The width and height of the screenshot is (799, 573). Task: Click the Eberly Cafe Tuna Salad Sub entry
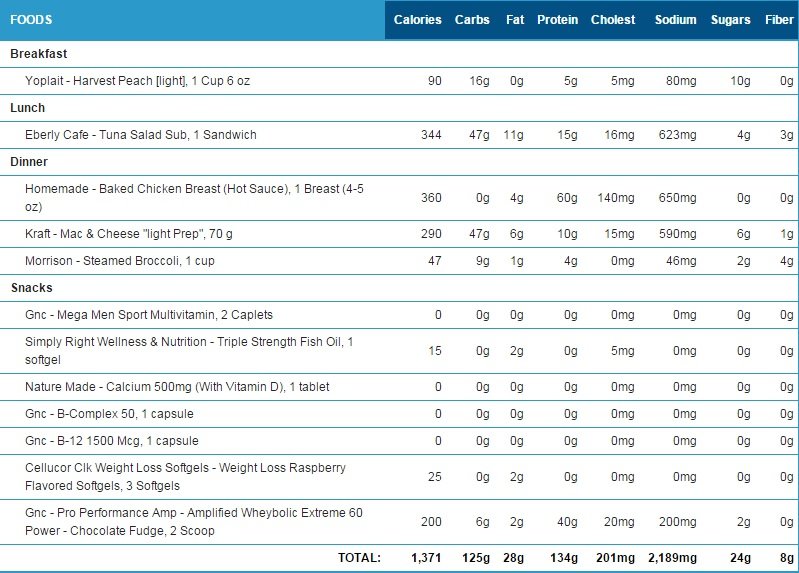click(141, 135)
